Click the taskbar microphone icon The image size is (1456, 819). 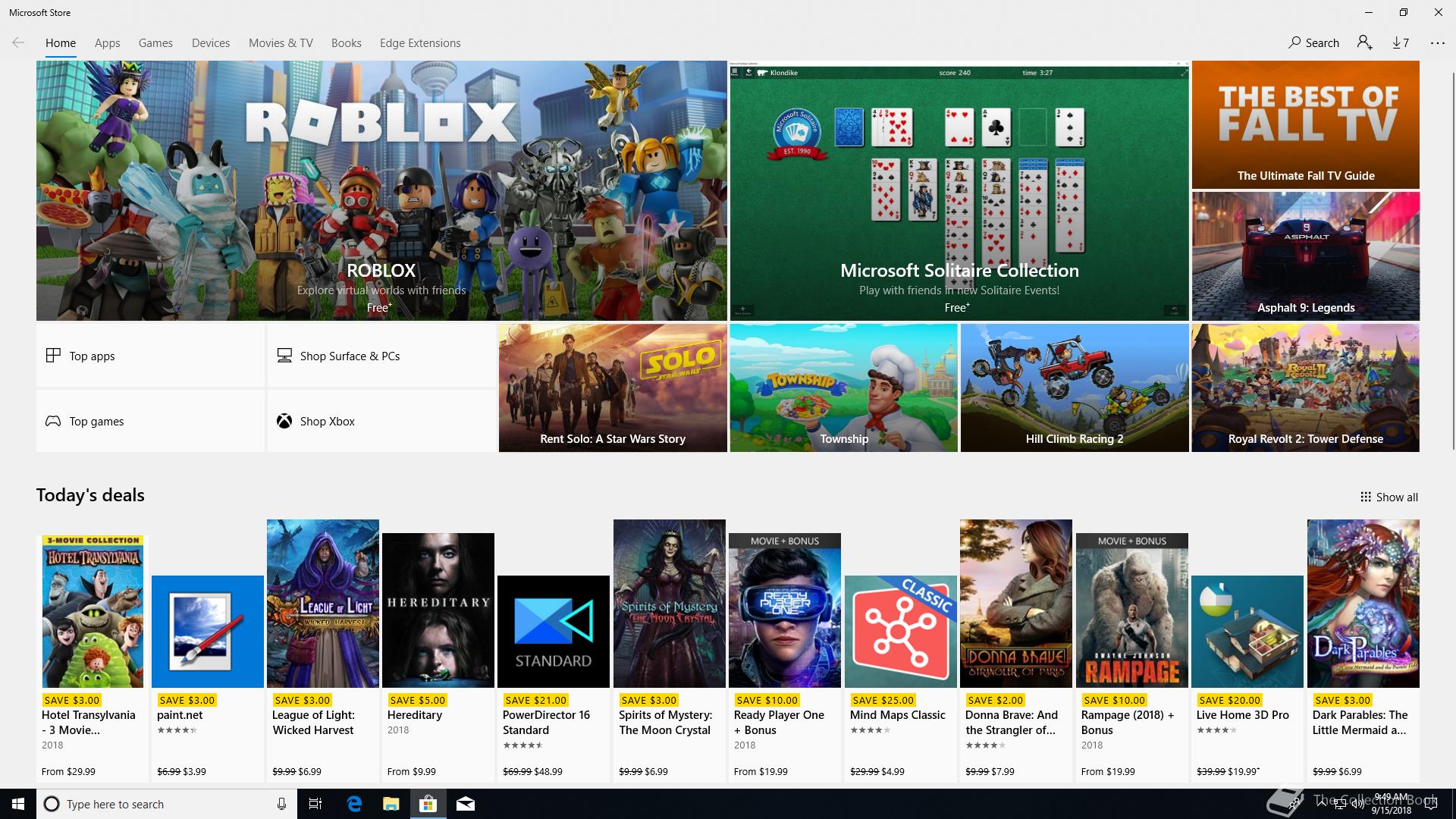coord(281,804)
